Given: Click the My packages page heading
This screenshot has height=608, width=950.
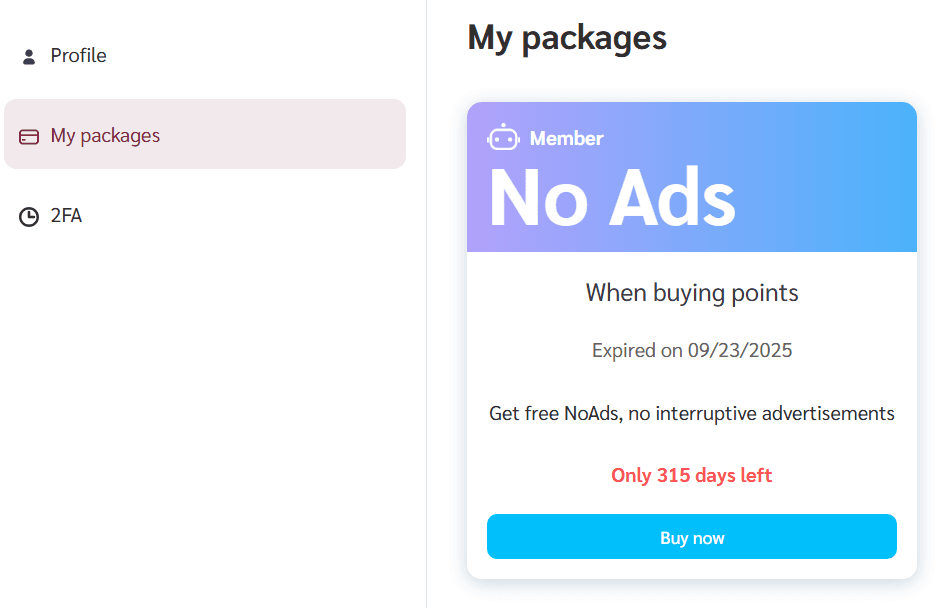Looking at the screenshot, I should pos(567,38).
